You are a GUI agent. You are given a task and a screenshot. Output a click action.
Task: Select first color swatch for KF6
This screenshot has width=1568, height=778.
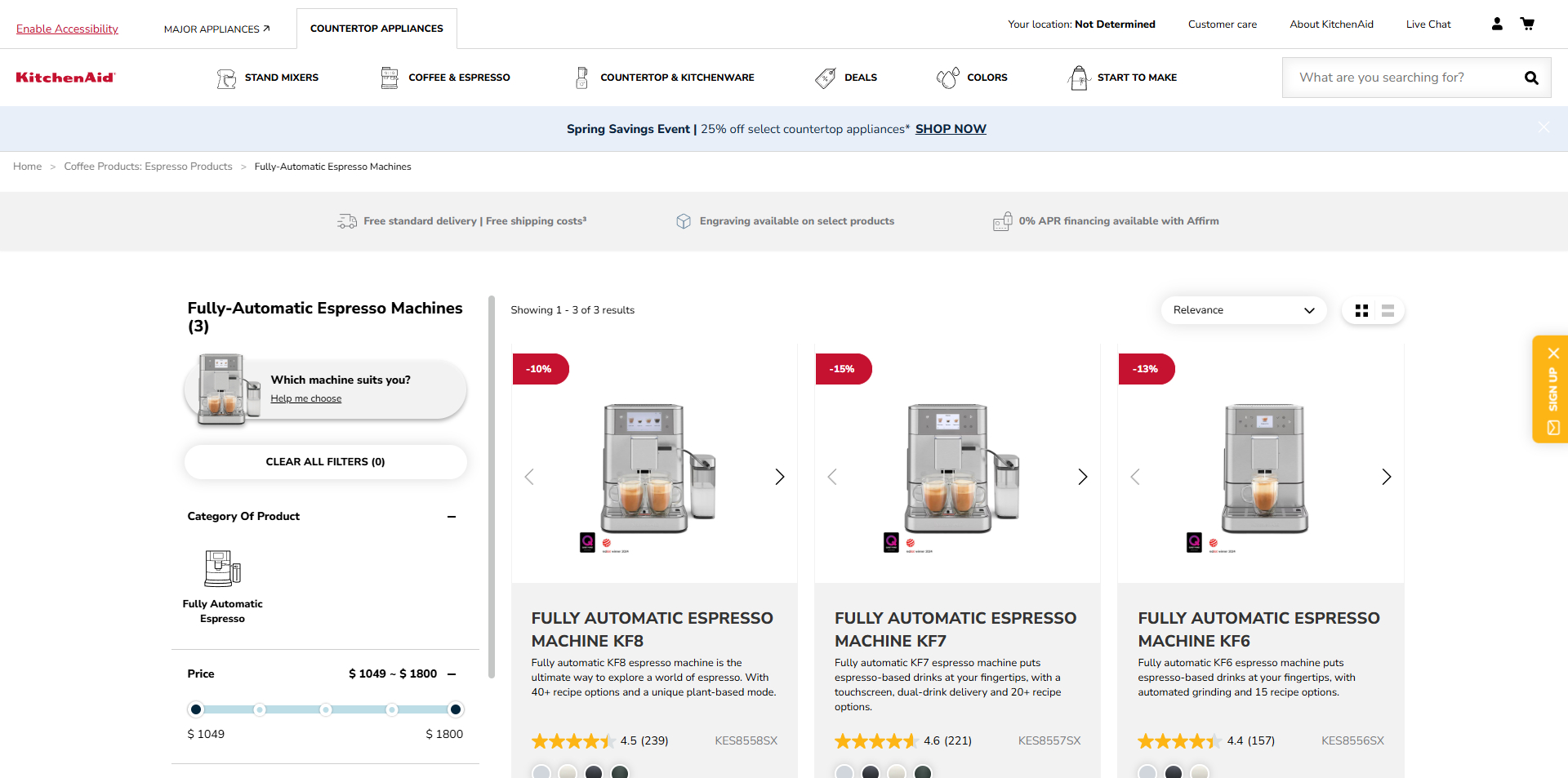click(x=1147, y=771)
